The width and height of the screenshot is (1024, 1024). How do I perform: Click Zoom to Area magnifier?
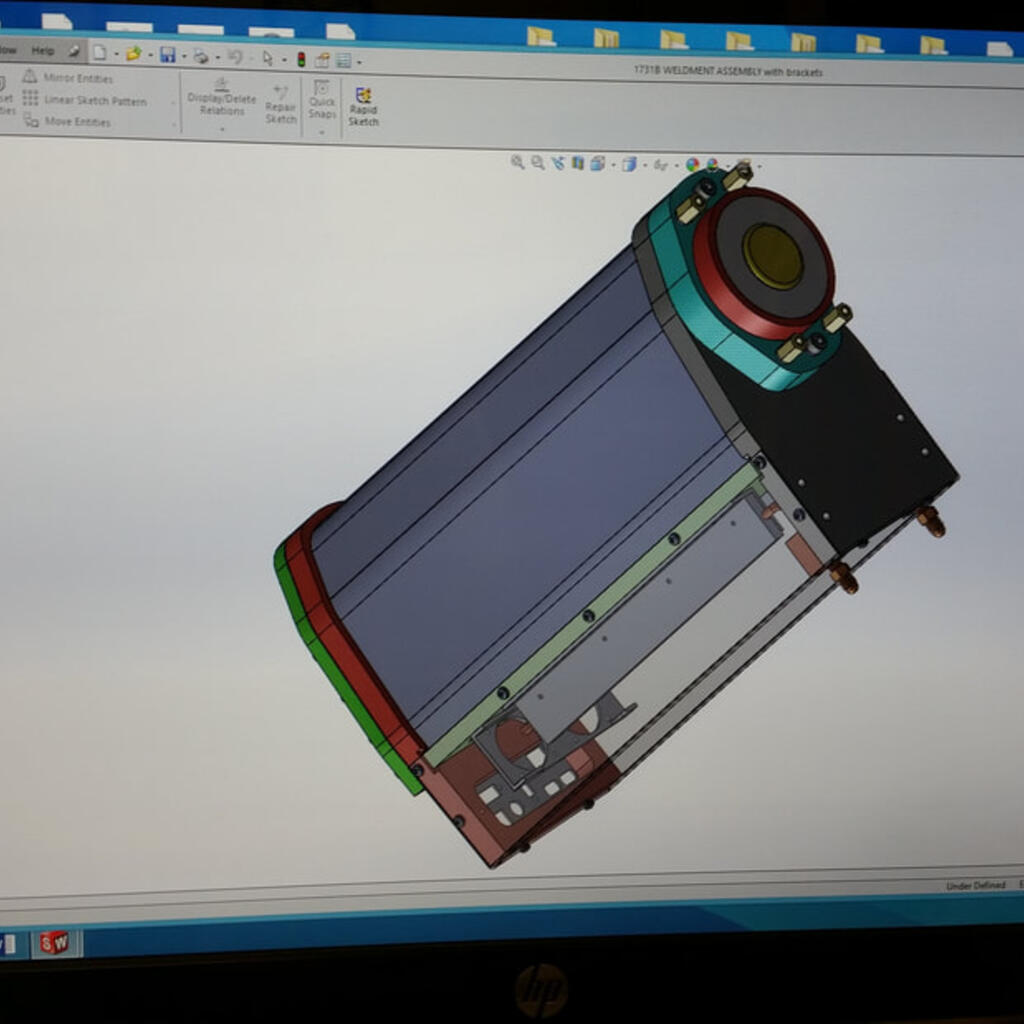(x=537, y=163)
